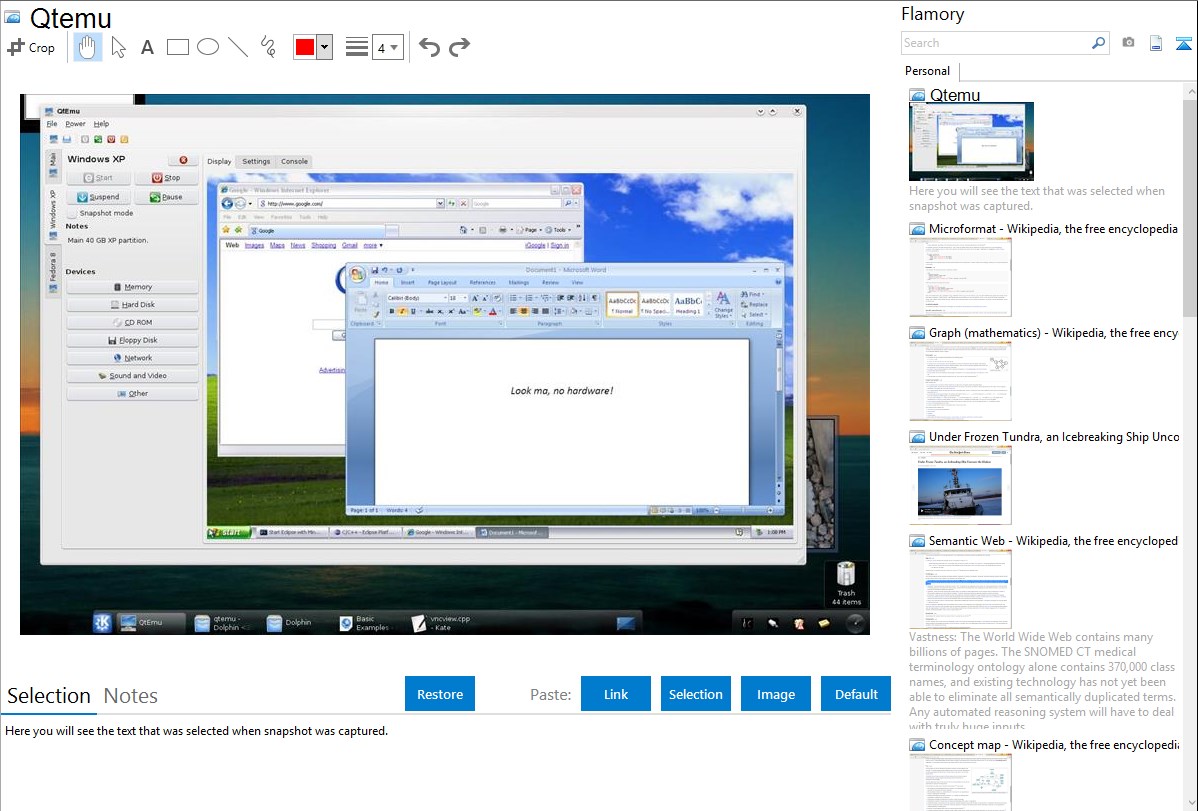Expand the Floppy Disk device section
1198x811 pixels.
coord(132,340)
